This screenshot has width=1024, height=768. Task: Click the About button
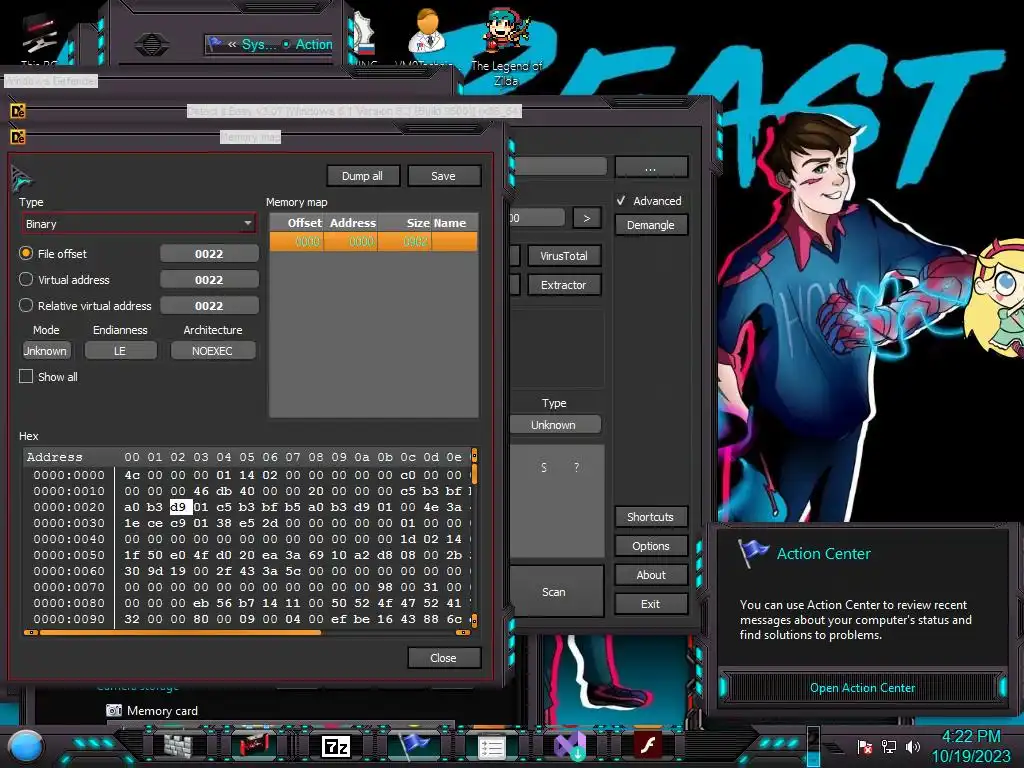650,575
